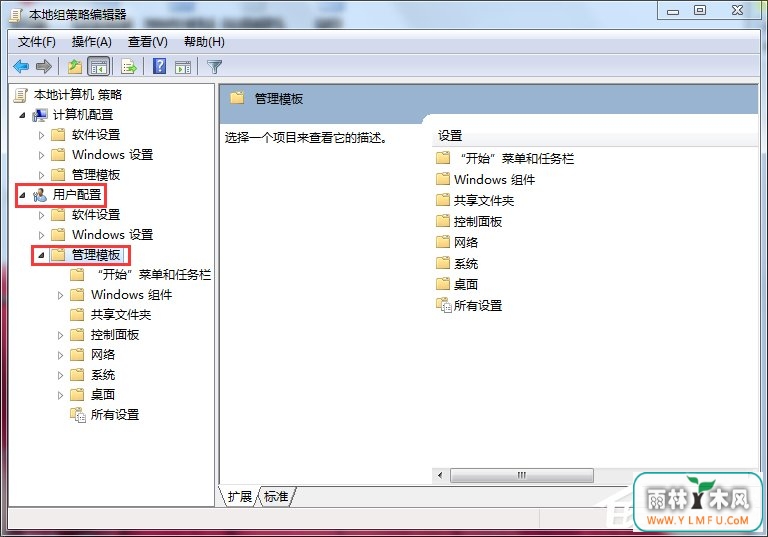Click horizontal scrollbar left arrow
The height and width of the screenshot is (537, 768).
(440, 475)
